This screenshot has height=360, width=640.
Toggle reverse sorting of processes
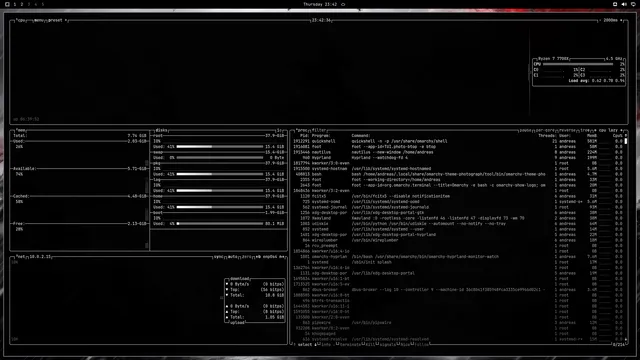tap(567, 130)
